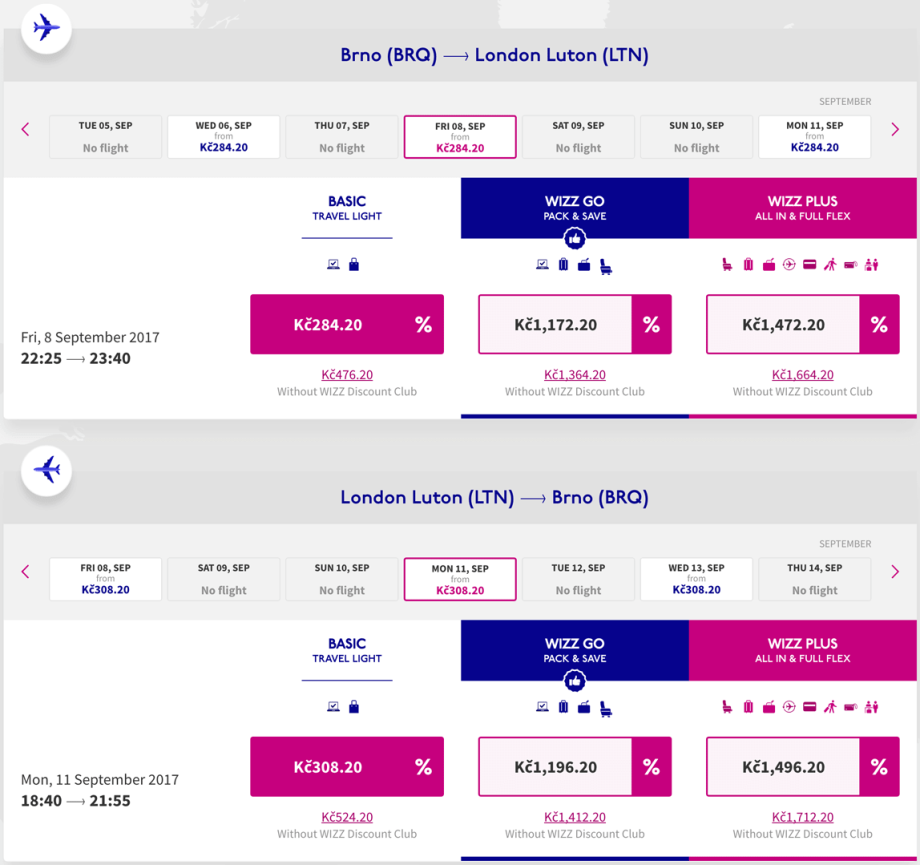The height and width of the screenshot is (865, 920).
Task: Click the seat icon under outbound WIZZ GO
Action: [606, 266]
